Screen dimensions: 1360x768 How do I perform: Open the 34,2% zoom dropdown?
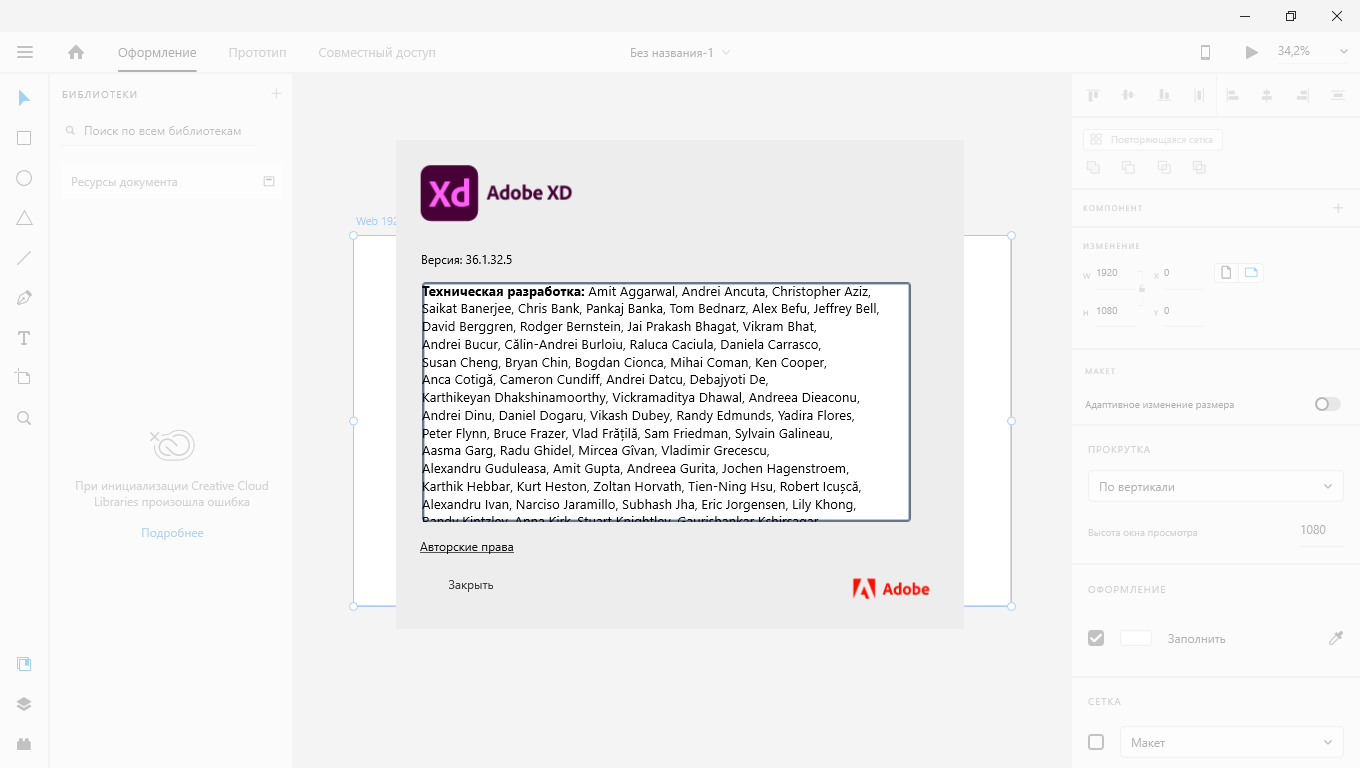1312,52
